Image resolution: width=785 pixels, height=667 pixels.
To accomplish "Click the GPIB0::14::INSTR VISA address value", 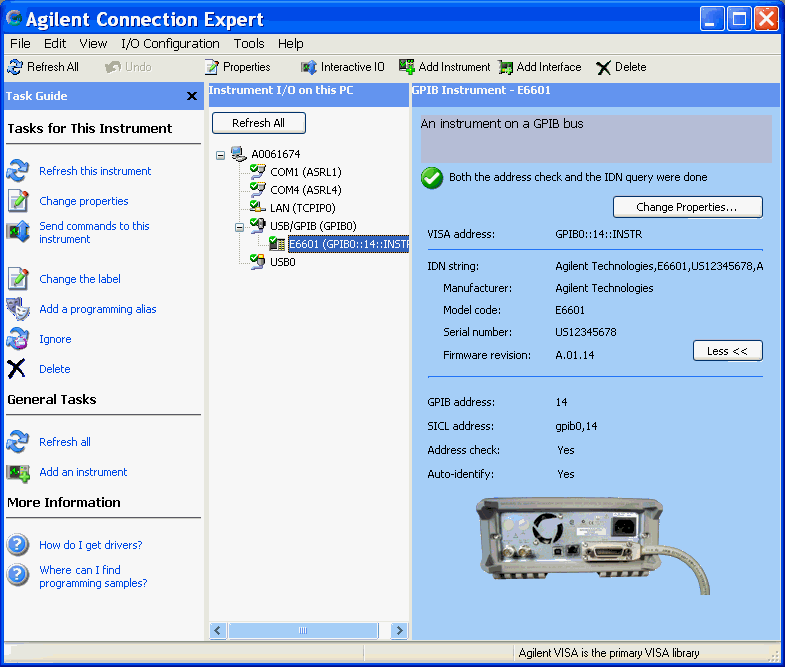I will [x=598, y=234].
